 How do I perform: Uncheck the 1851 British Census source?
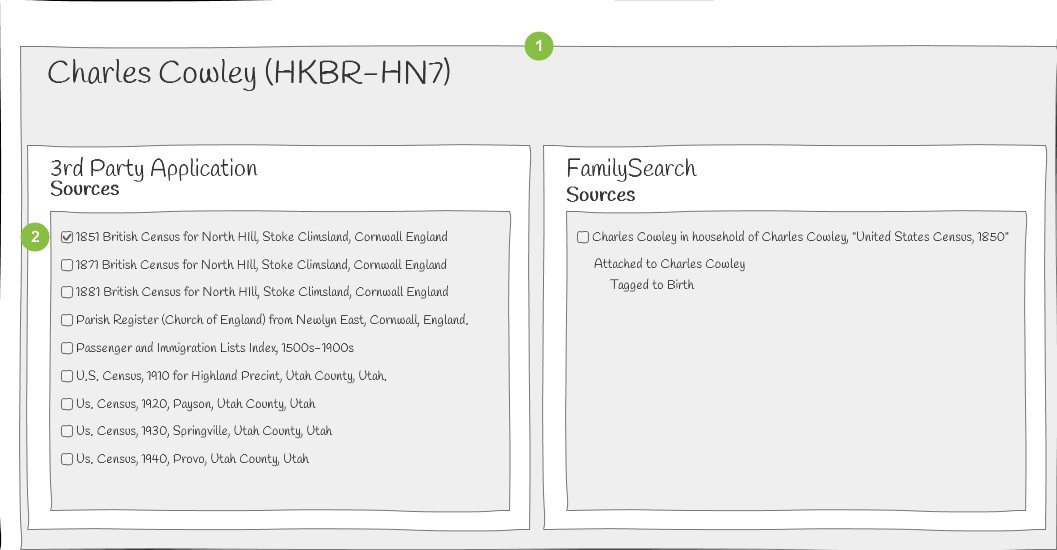[x=67, y=237]
